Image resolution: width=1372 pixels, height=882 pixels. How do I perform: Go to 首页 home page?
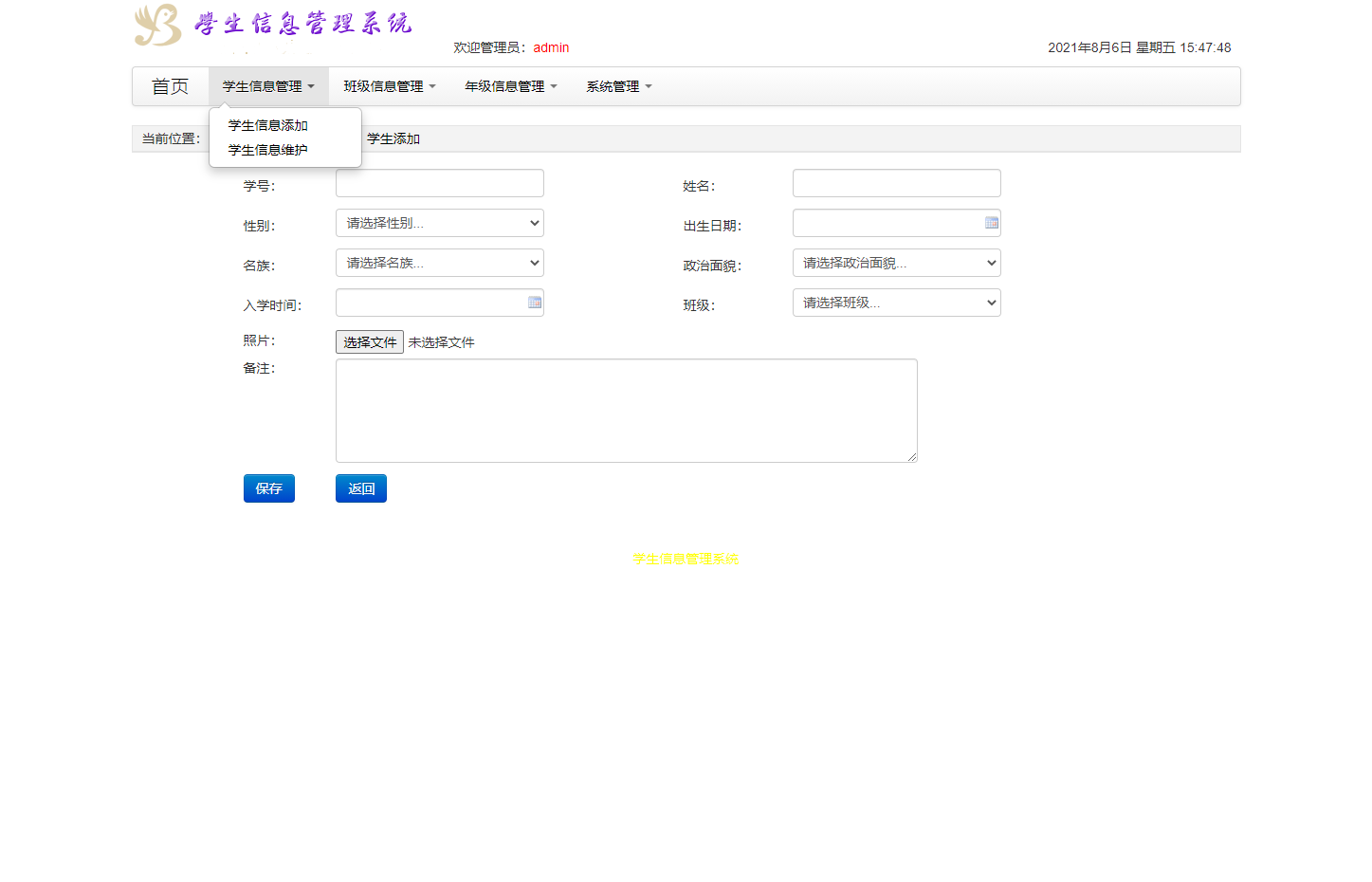171,86
